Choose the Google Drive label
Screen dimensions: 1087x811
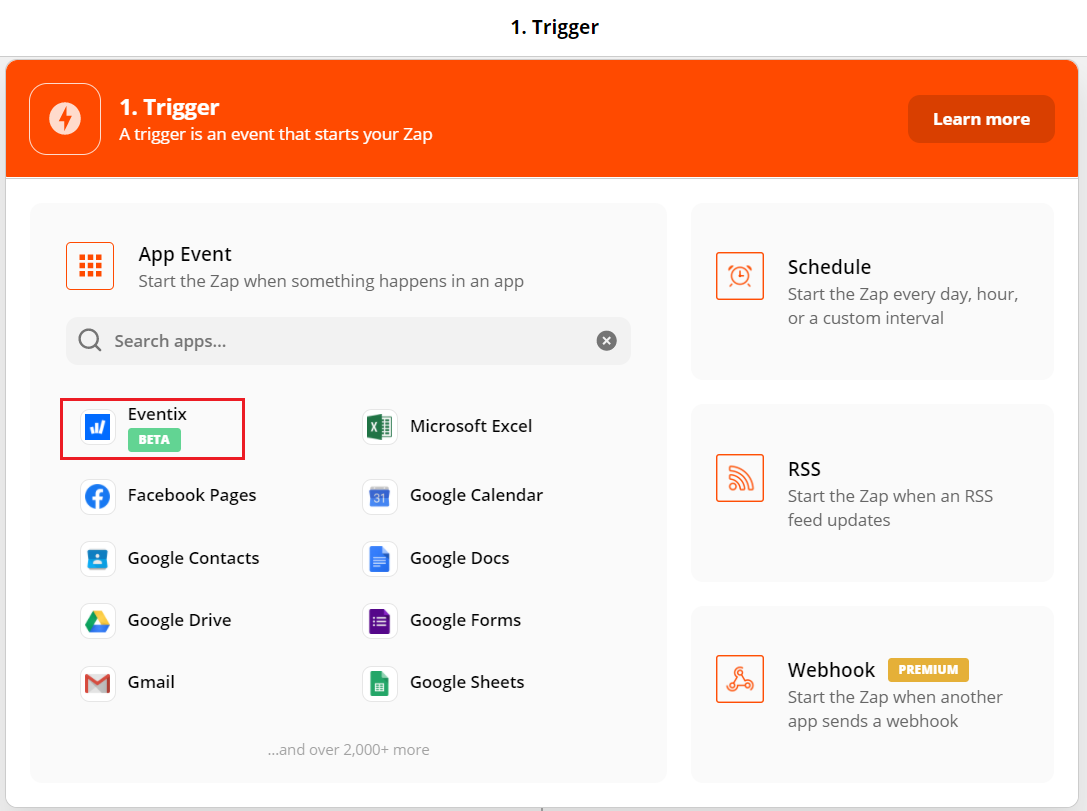(180, 620)
